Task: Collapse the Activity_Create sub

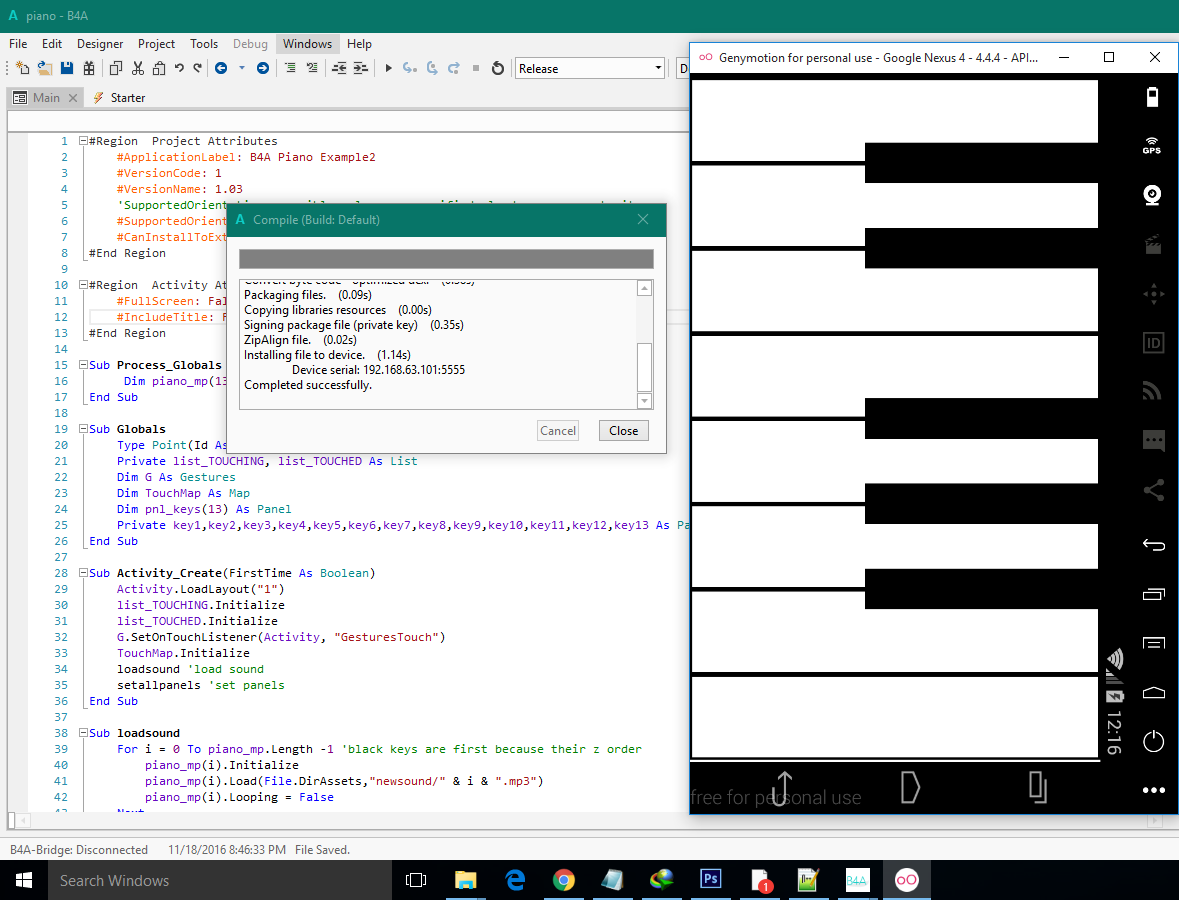Action: click(x=83, y=573)
